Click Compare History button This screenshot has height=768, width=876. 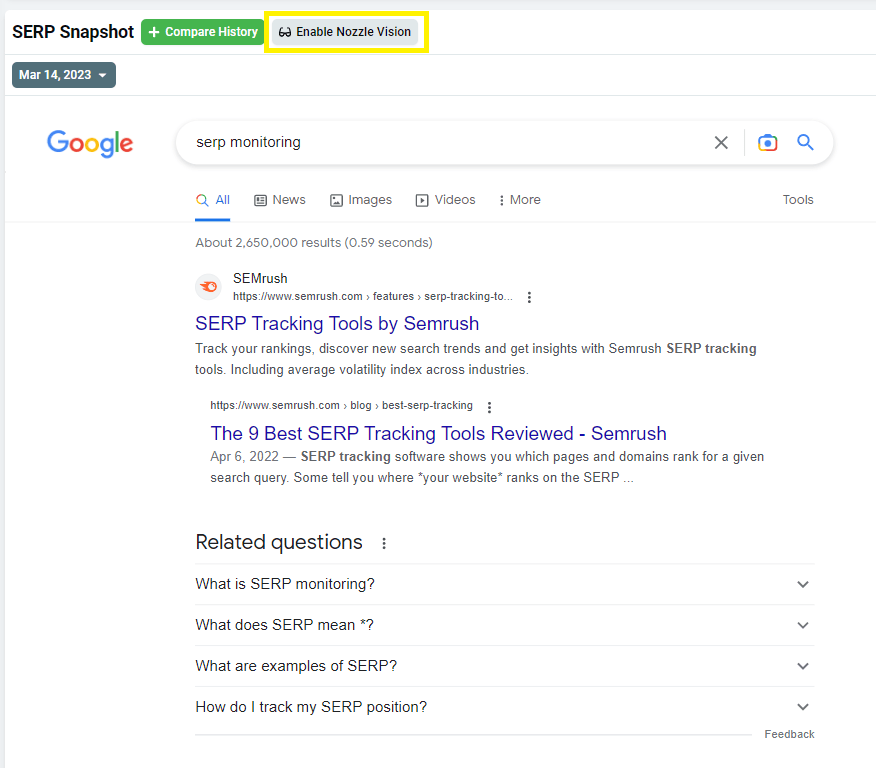[x=202, y=32]
